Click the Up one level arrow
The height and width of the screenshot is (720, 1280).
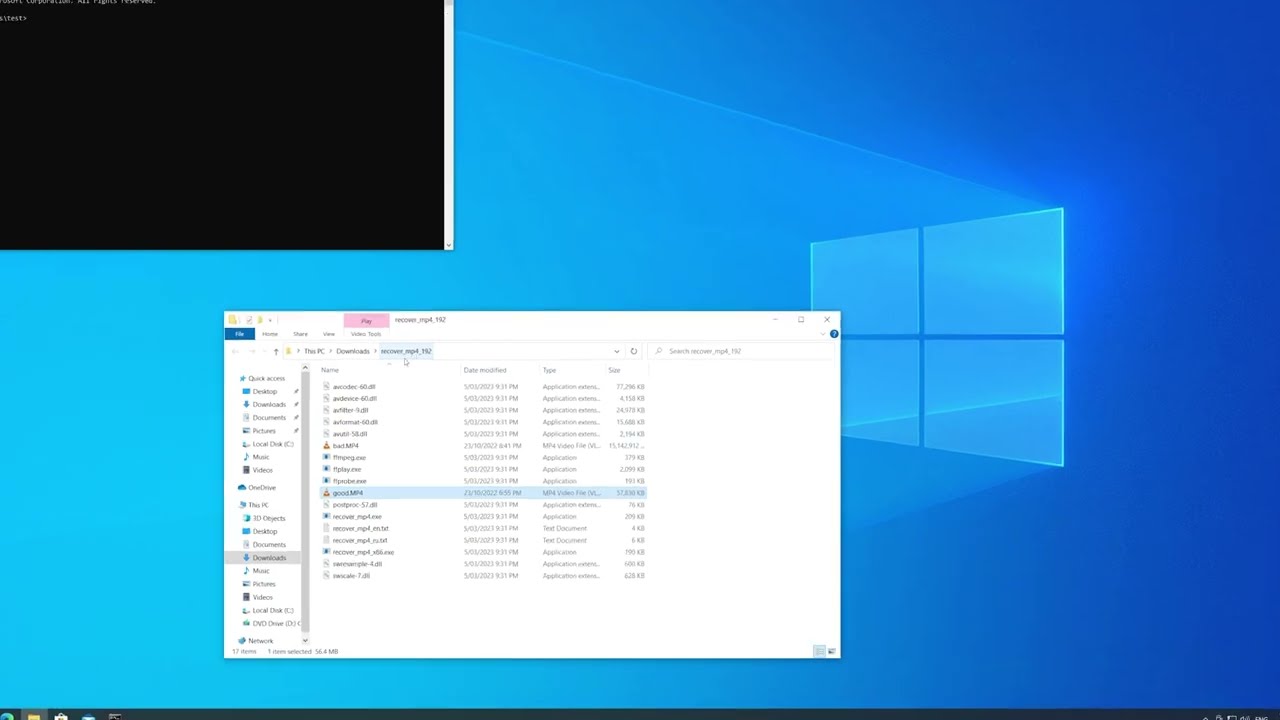tap(276, 351)
